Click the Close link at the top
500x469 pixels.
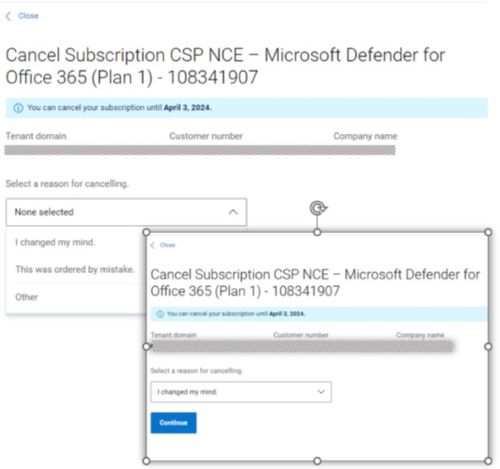[x=28, y=16]
